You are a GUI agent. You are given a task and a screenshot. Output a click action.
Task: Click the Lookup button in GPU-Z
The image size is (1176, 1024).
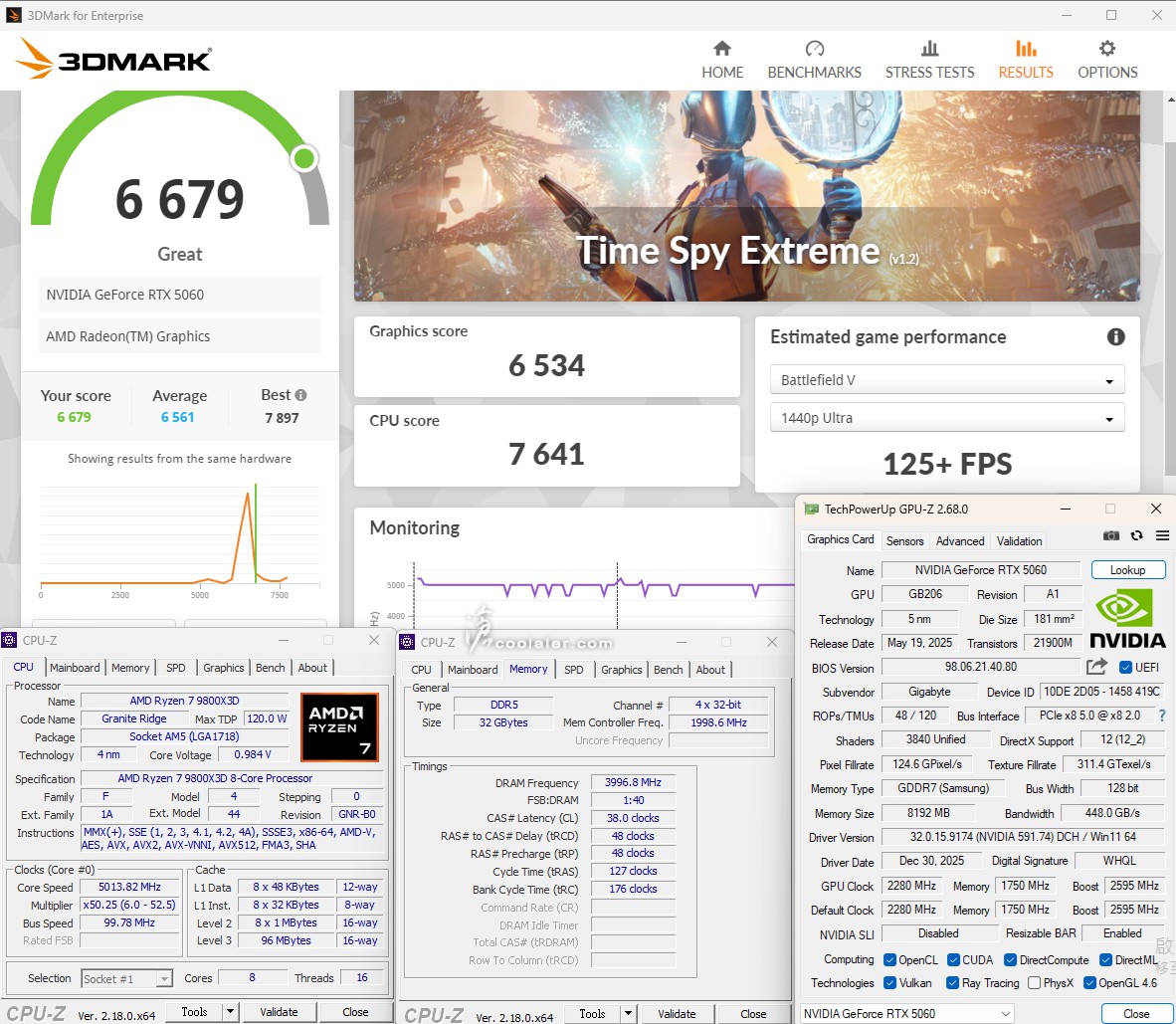point(1127,570)
